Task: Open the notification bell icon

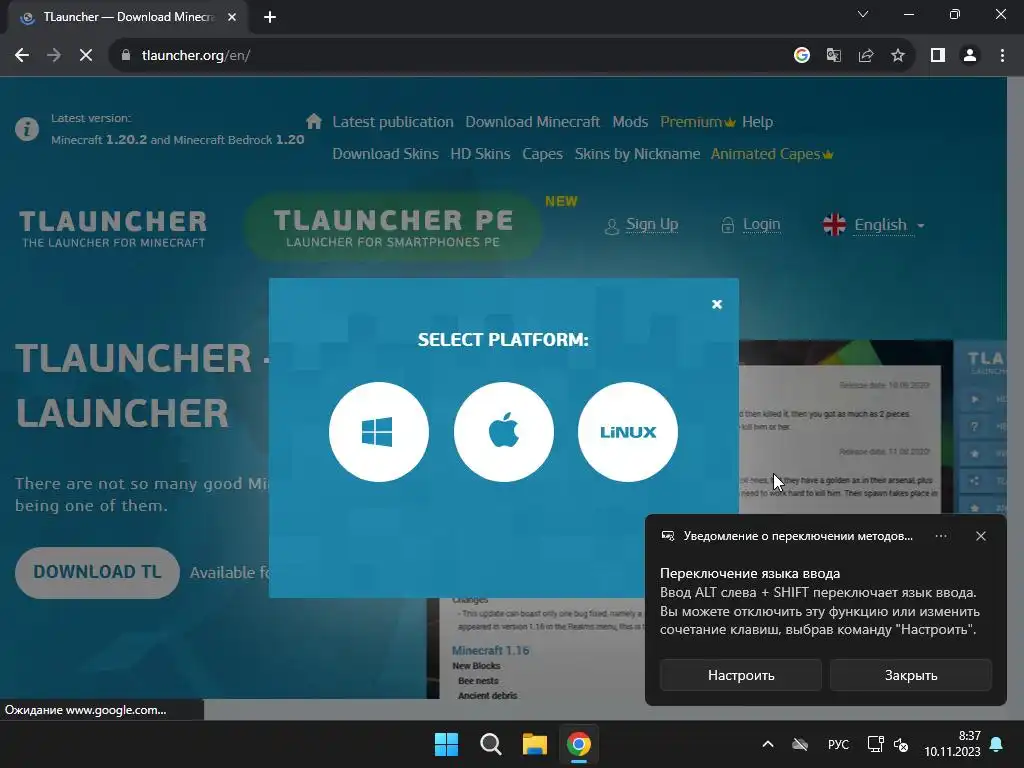Action: (x=996, y=744)
